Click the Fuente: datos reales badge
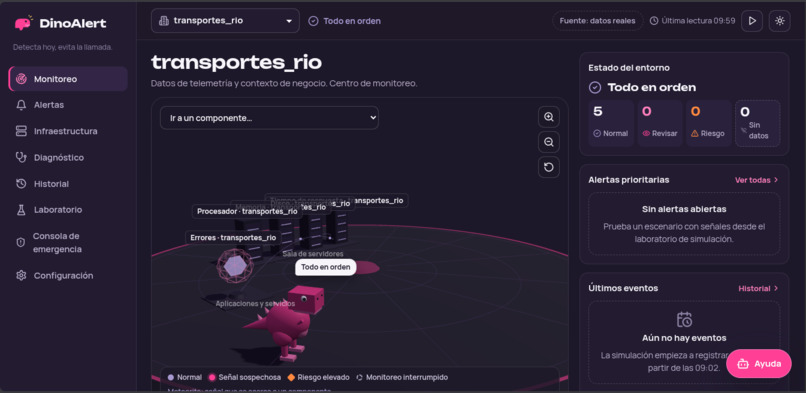Image resolution: width=806 pixels, height=393 pixels. 597,21
